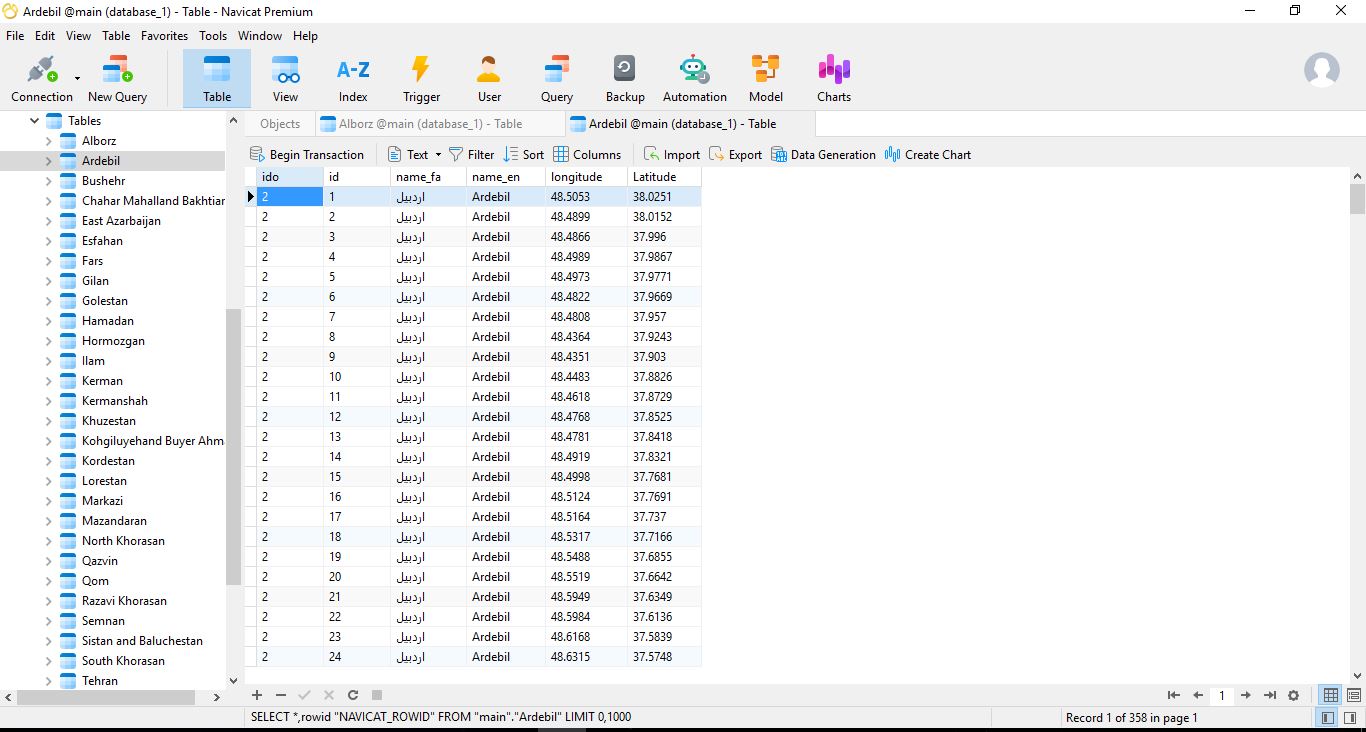Open the Help menu
The image size is (1366, 732).
[305, 35]
